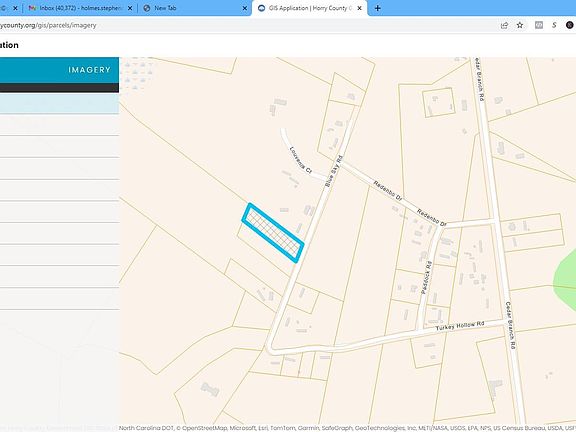Switch to the New Tab tab
This screenshot has width=576, height=432.
click(195, 8)
